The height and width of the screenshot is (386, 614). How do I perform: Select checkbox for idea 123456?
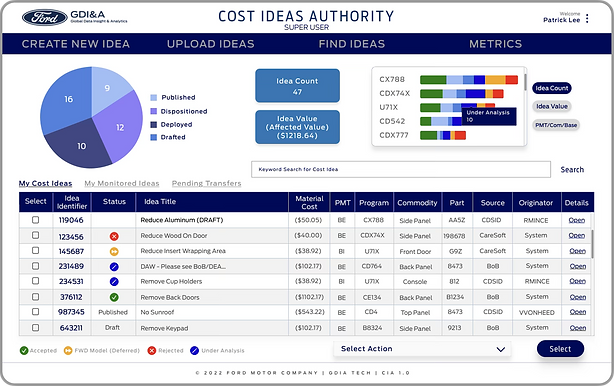click(36, 235)
